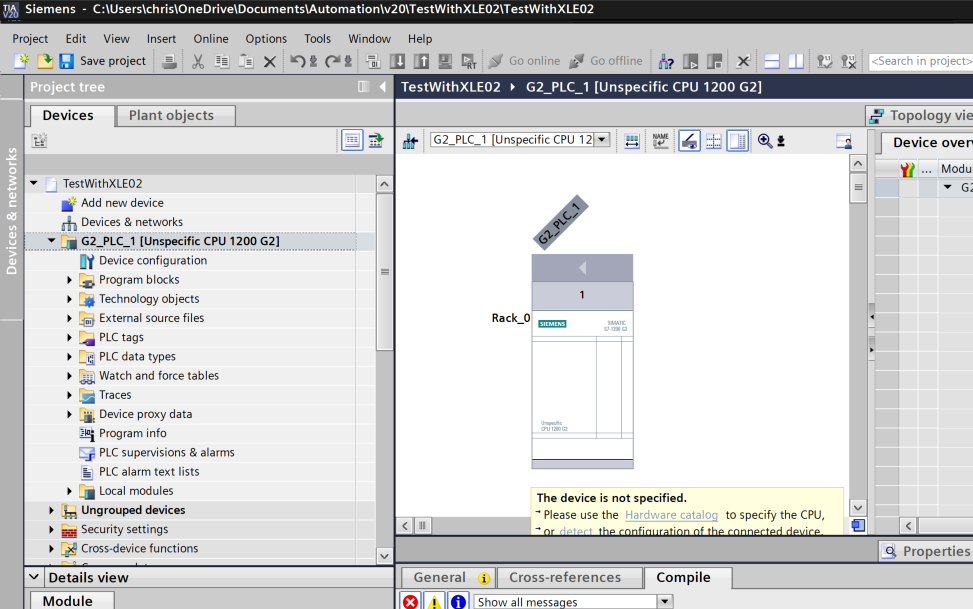
Task: Click the device view scroll down arrow
Action: click(858, 508)
